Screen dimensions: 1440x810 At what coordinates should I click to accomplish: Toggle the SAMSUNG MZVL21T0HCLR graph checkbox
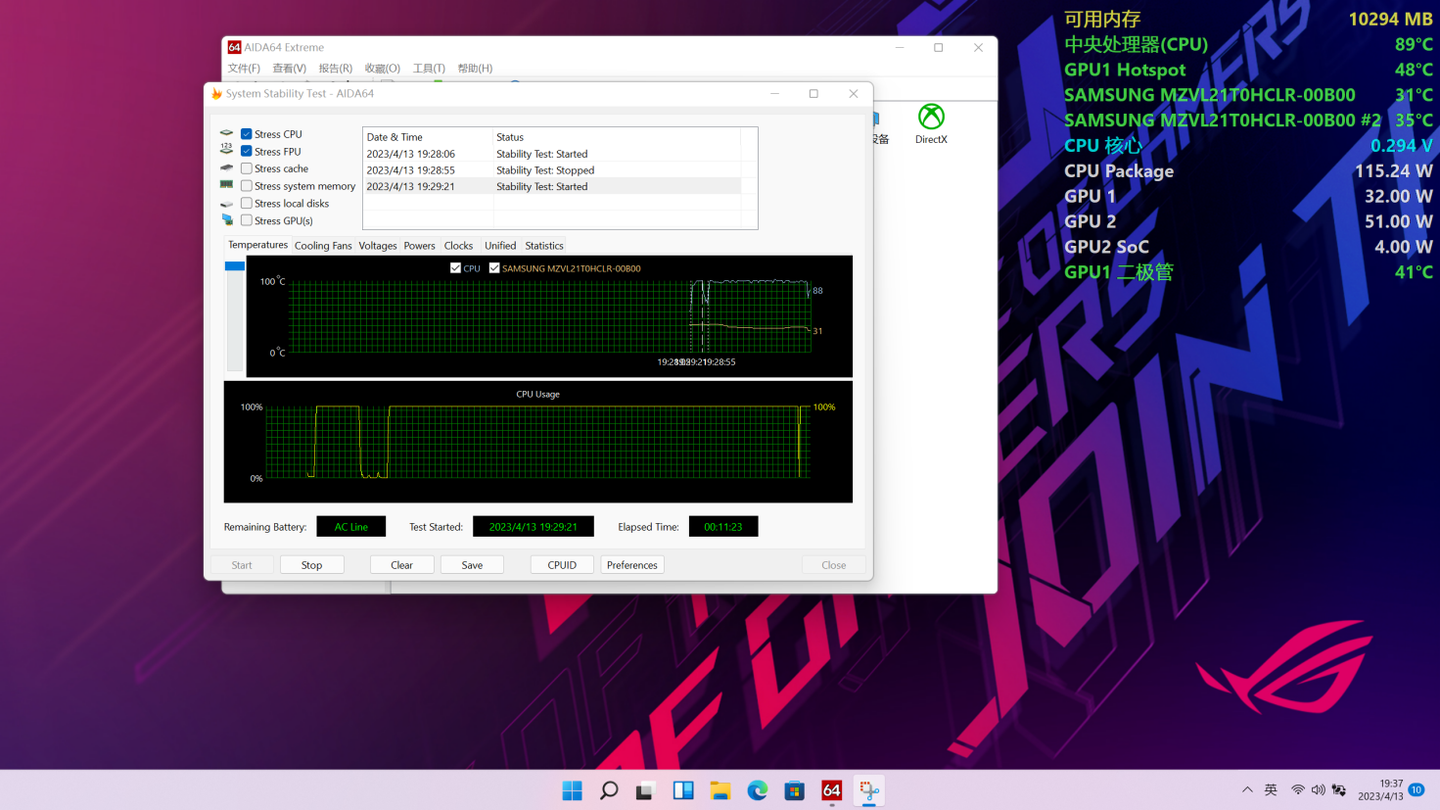click(x=494, y=268)
